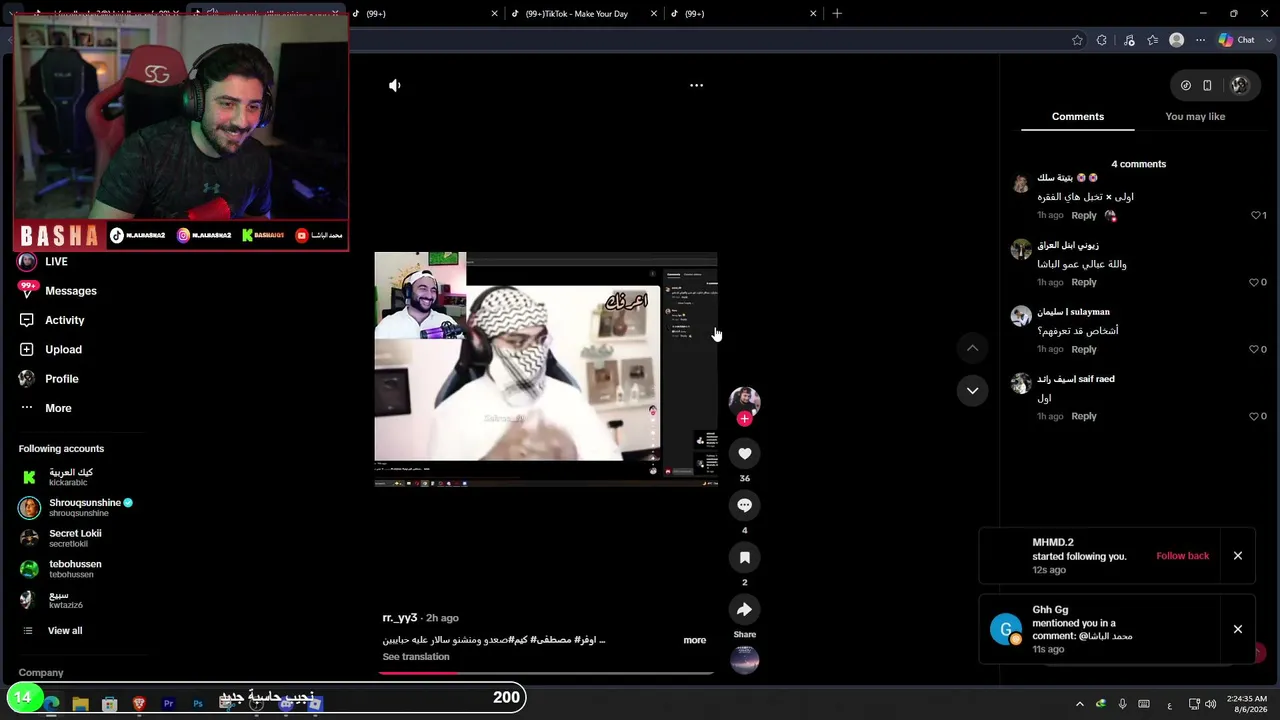
Task: Reply to sulayman's comment
Action: click(x=1084, y=350)
